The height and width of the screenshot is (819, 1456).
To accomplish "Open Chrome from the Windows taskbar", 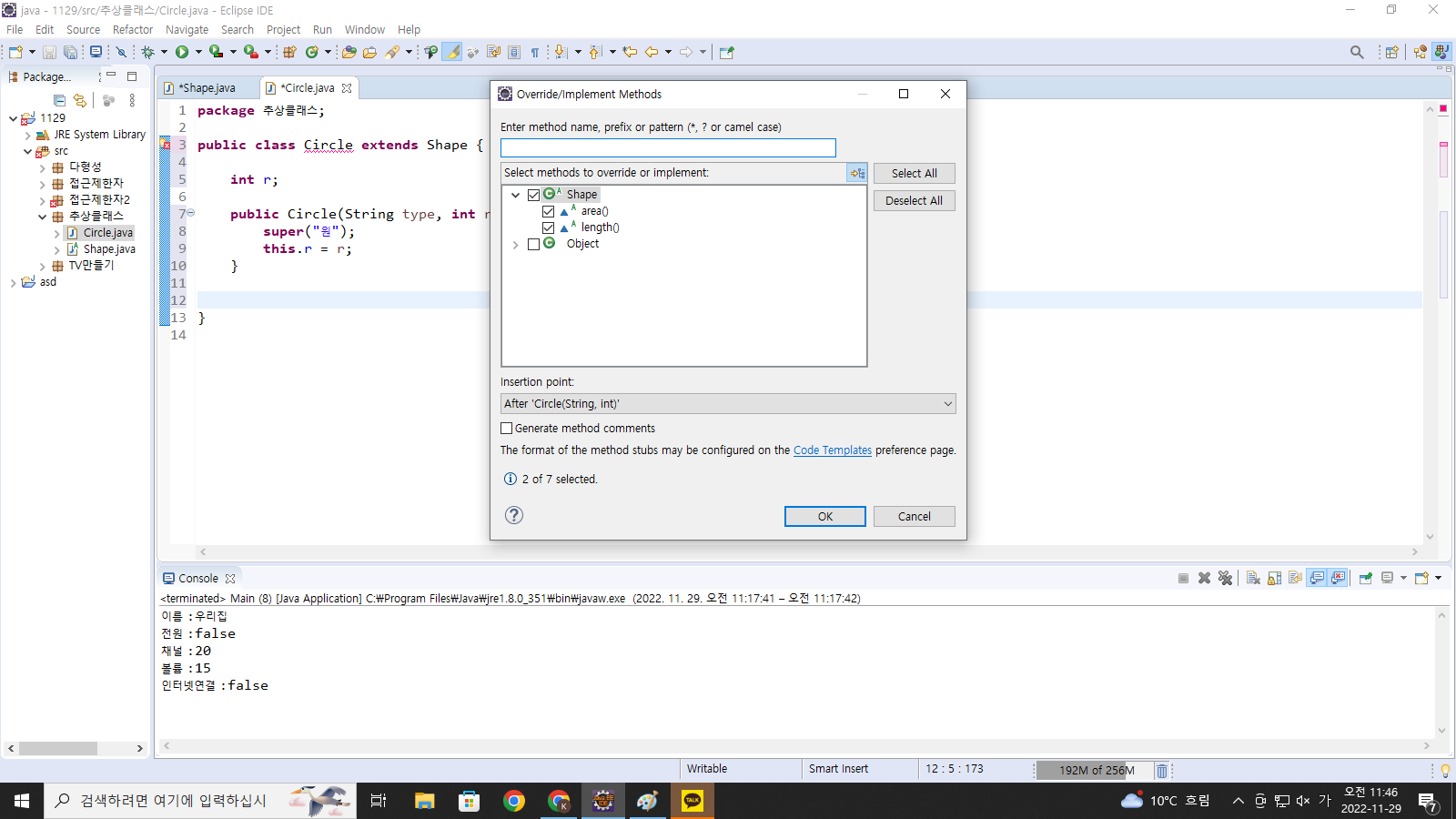I will (514, 801).
